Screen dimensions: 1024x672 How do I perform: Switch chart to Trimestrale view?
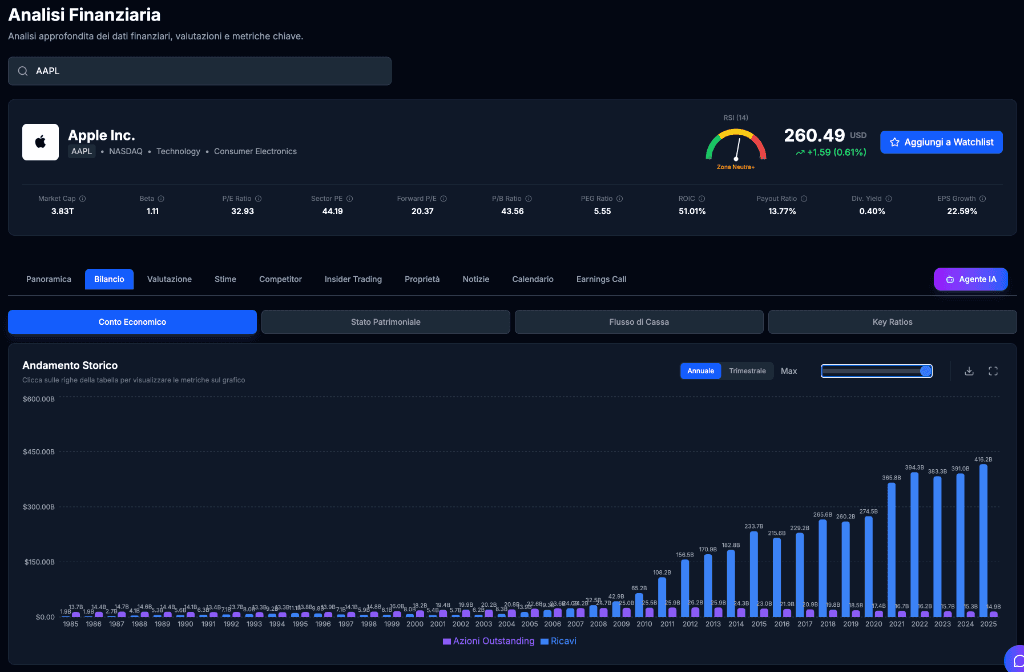747,371
